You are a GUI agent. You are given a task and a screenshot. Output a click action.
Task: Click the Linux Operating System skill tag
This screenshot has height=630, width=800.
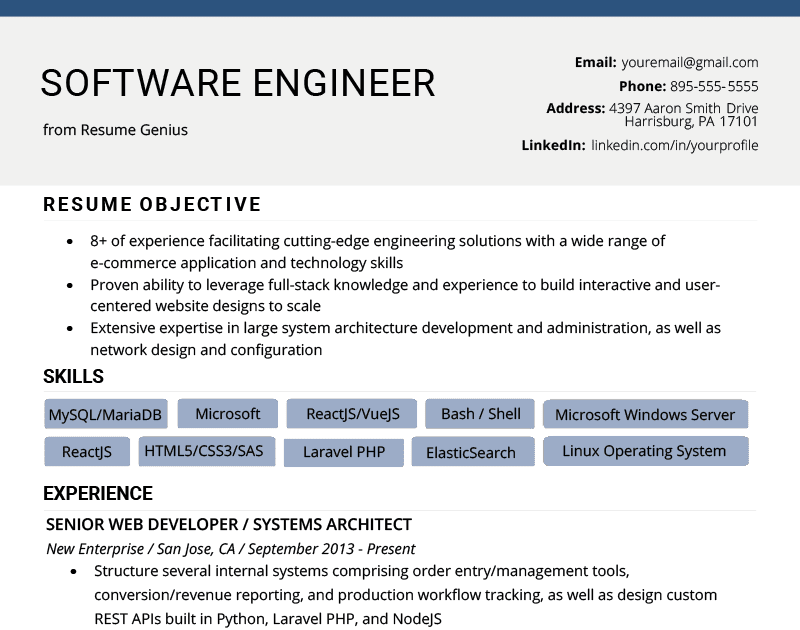[645, 451]
